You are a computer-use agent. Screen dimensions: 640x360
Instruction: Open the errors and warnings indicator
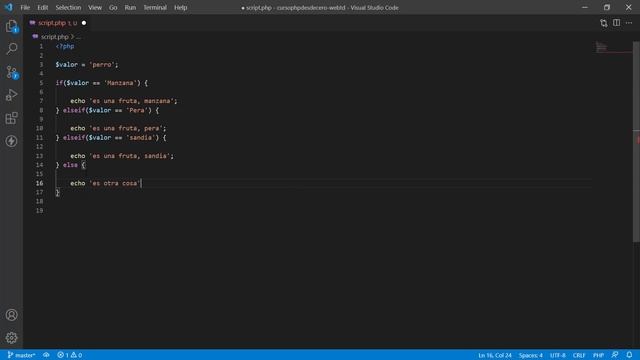pos(70,355)
